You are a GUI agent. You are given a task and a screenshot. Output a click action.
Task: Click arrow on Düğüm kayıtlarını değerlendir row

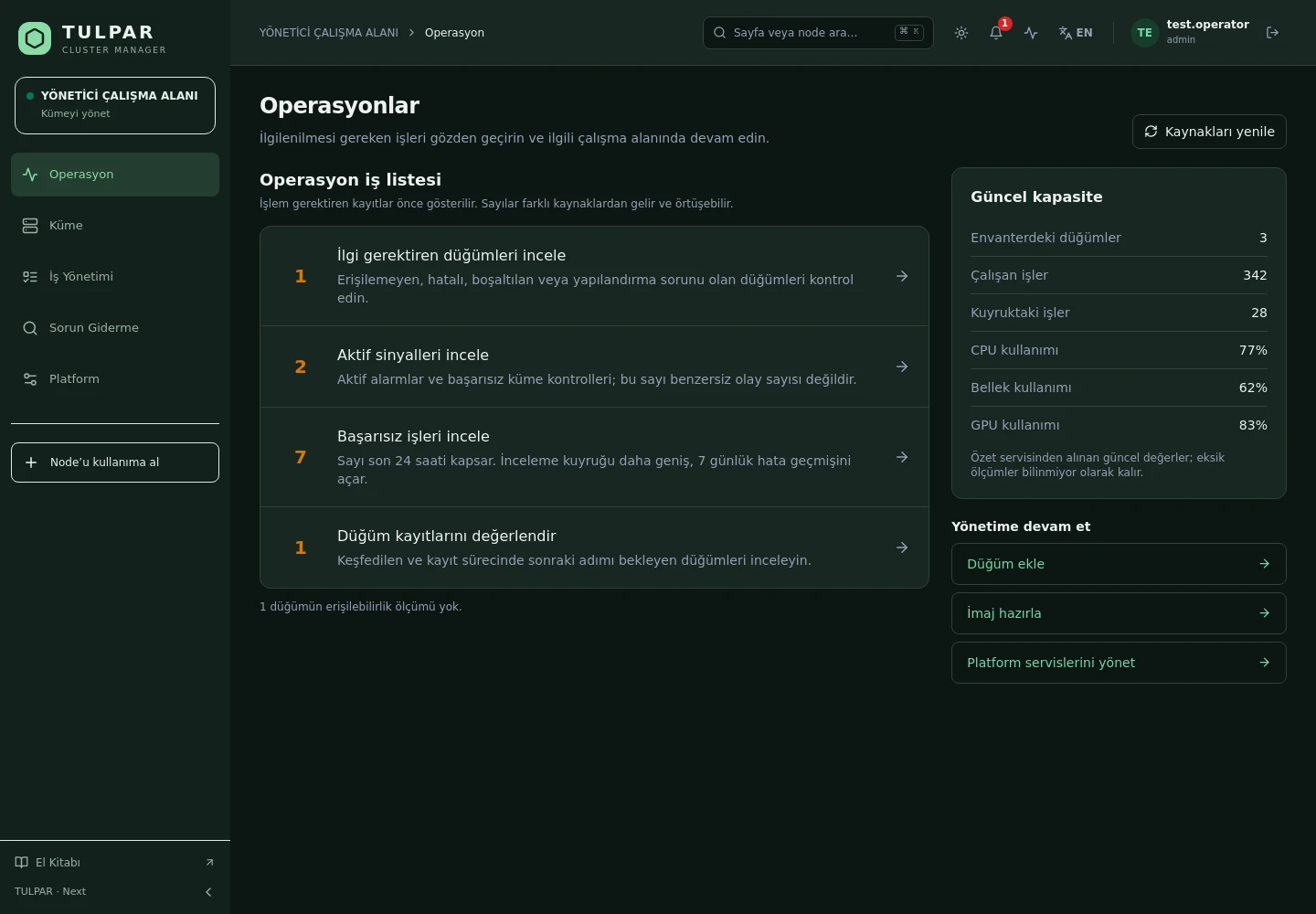click(x=902, y=547)
